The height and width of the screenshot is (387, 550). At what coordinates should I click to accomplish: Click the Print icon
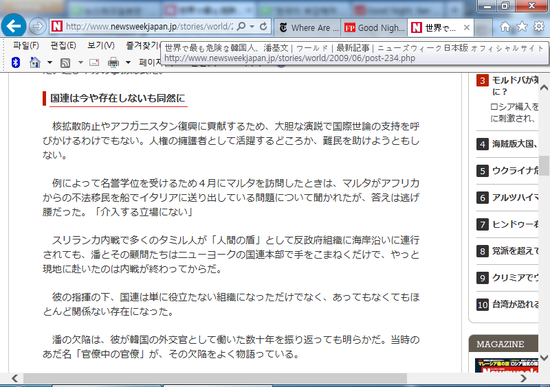(113, 62)
